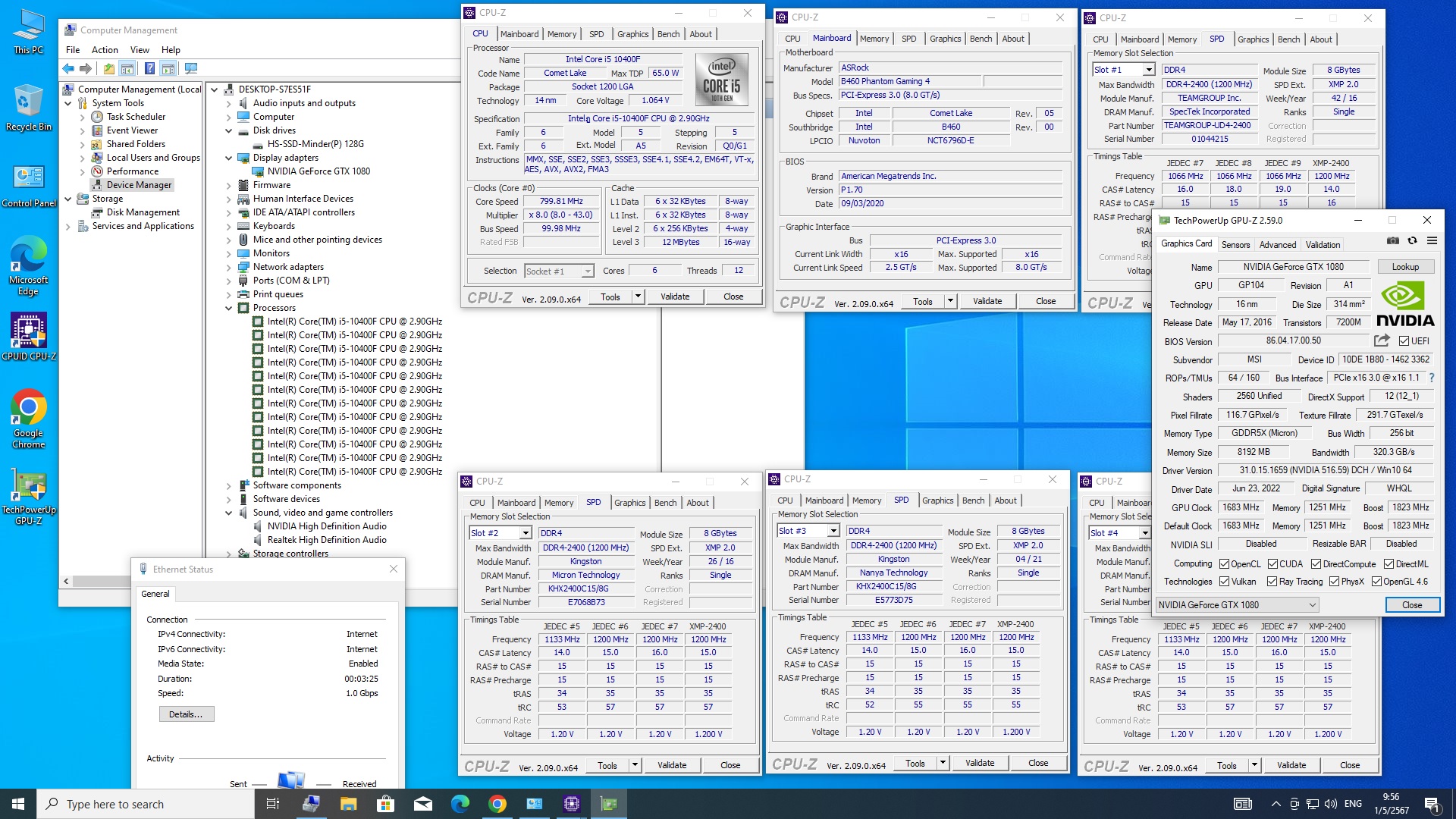The width and height of the screenshot is (1456, 819).
Task: Toggle the OpenGL 4.6 checkbox
Action: click(1376, 582)
